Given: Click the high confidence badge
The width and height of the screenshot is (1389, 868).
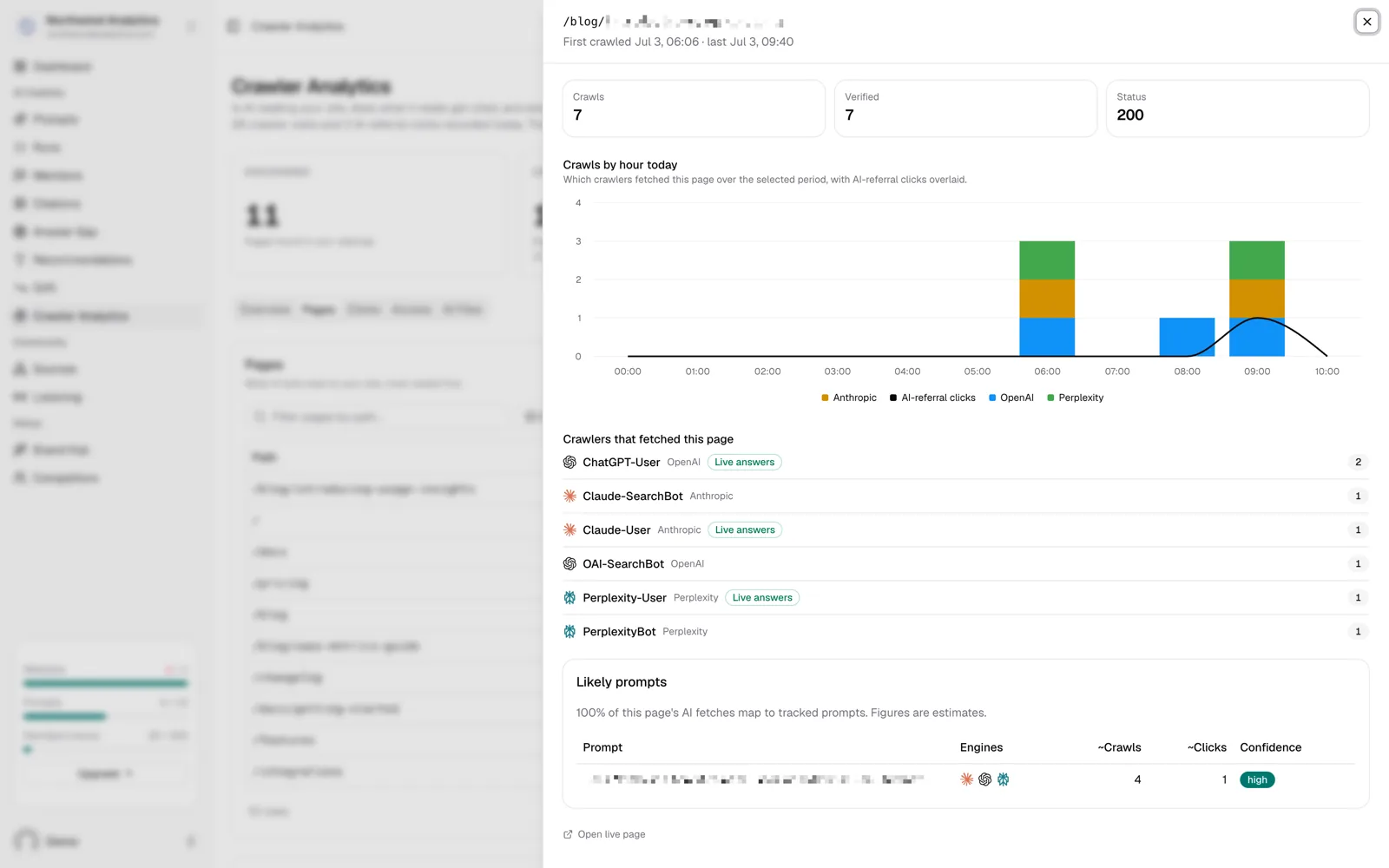Looking at the screenshot, I should pos(1257,779).
